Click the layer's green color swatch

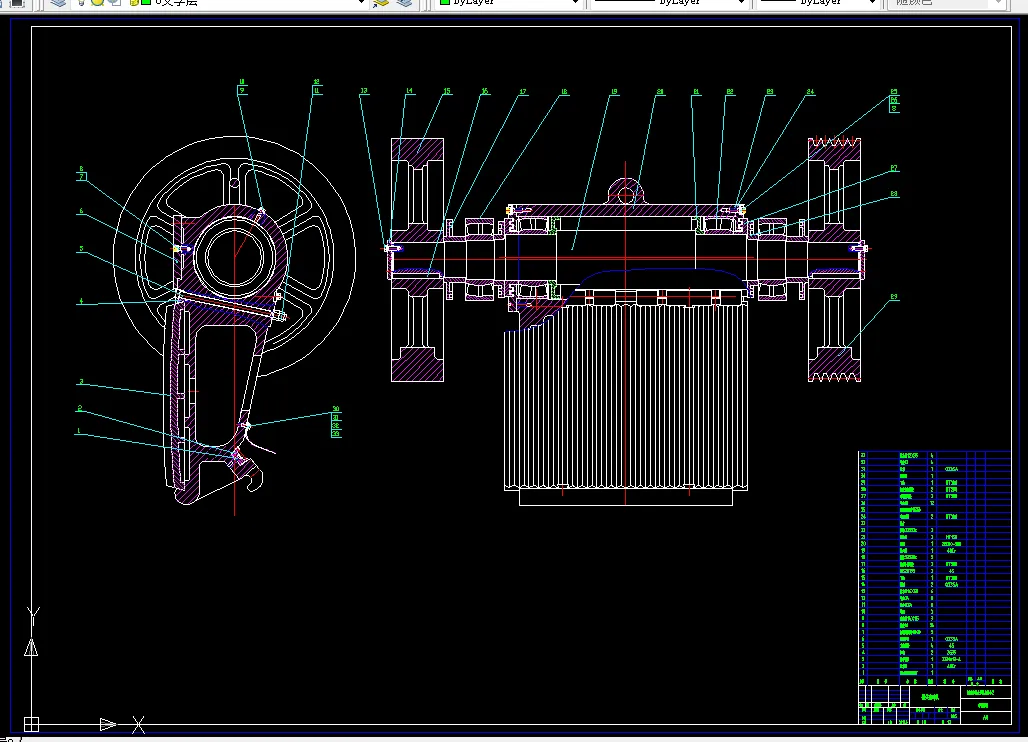pos(146,3)
